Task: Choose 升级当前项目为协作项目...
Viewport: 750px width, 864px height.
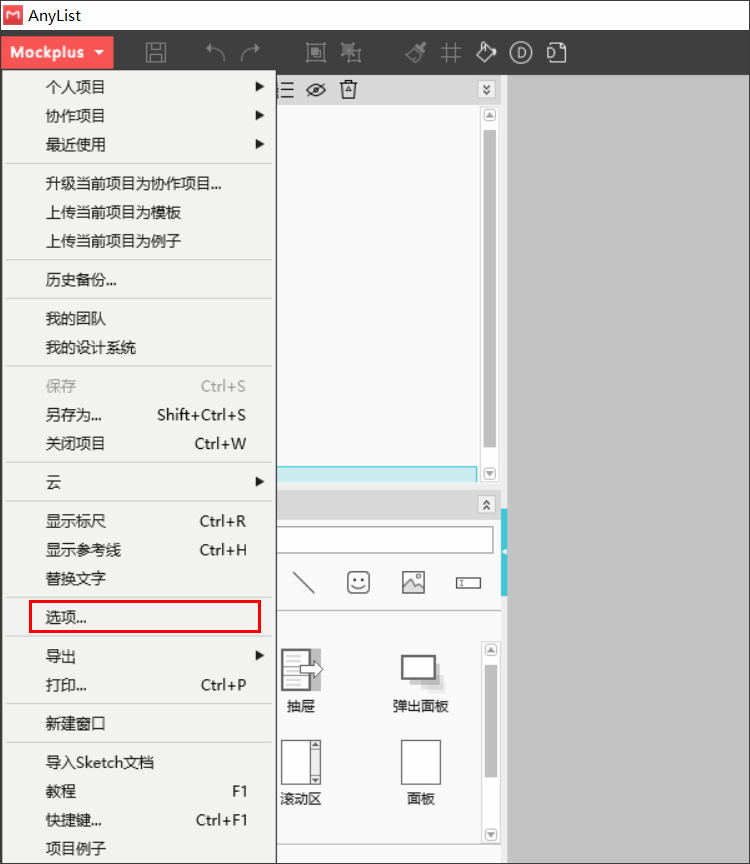Action: pos(139,183)
